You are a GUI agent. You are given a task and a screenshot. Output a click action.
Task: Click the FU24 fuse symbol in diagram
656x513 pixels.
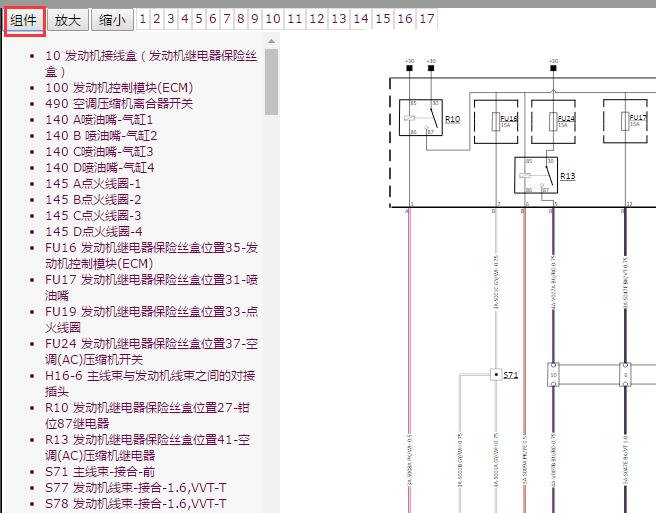pos(553,121)
